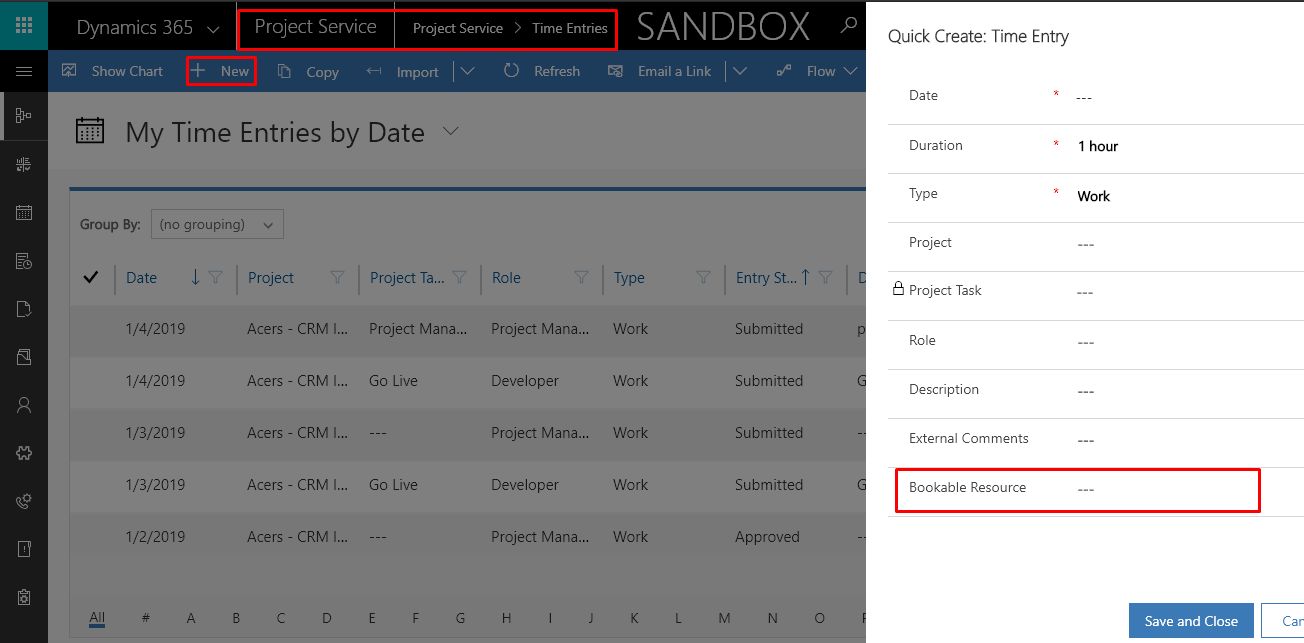Image resolution: width=1304 pixels, height=643 pixels.
Task: Click the Copy command
Action: point(308,71)
